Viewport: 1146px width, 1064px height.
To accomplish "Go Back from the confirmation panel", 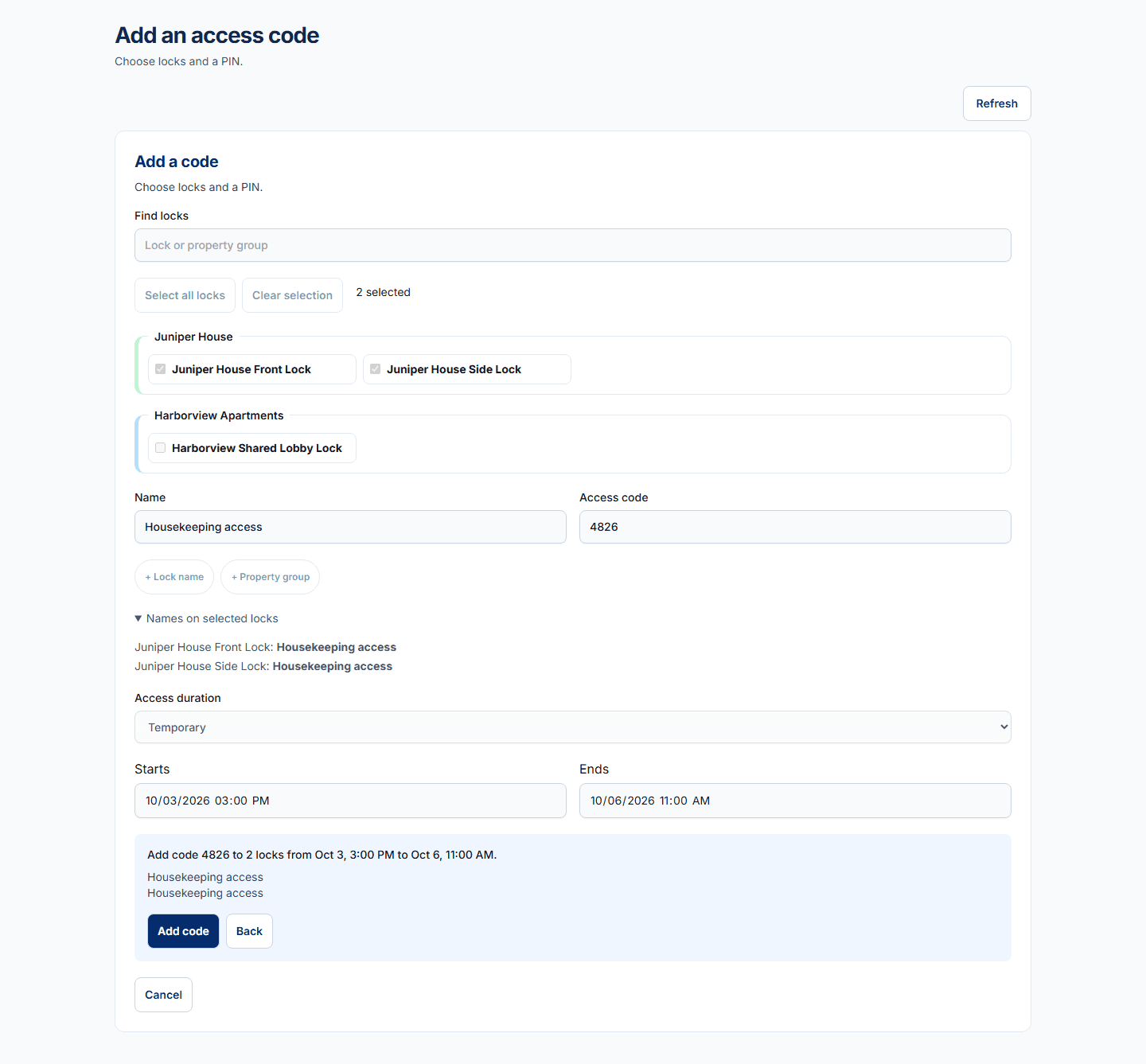I will [249, 931].
